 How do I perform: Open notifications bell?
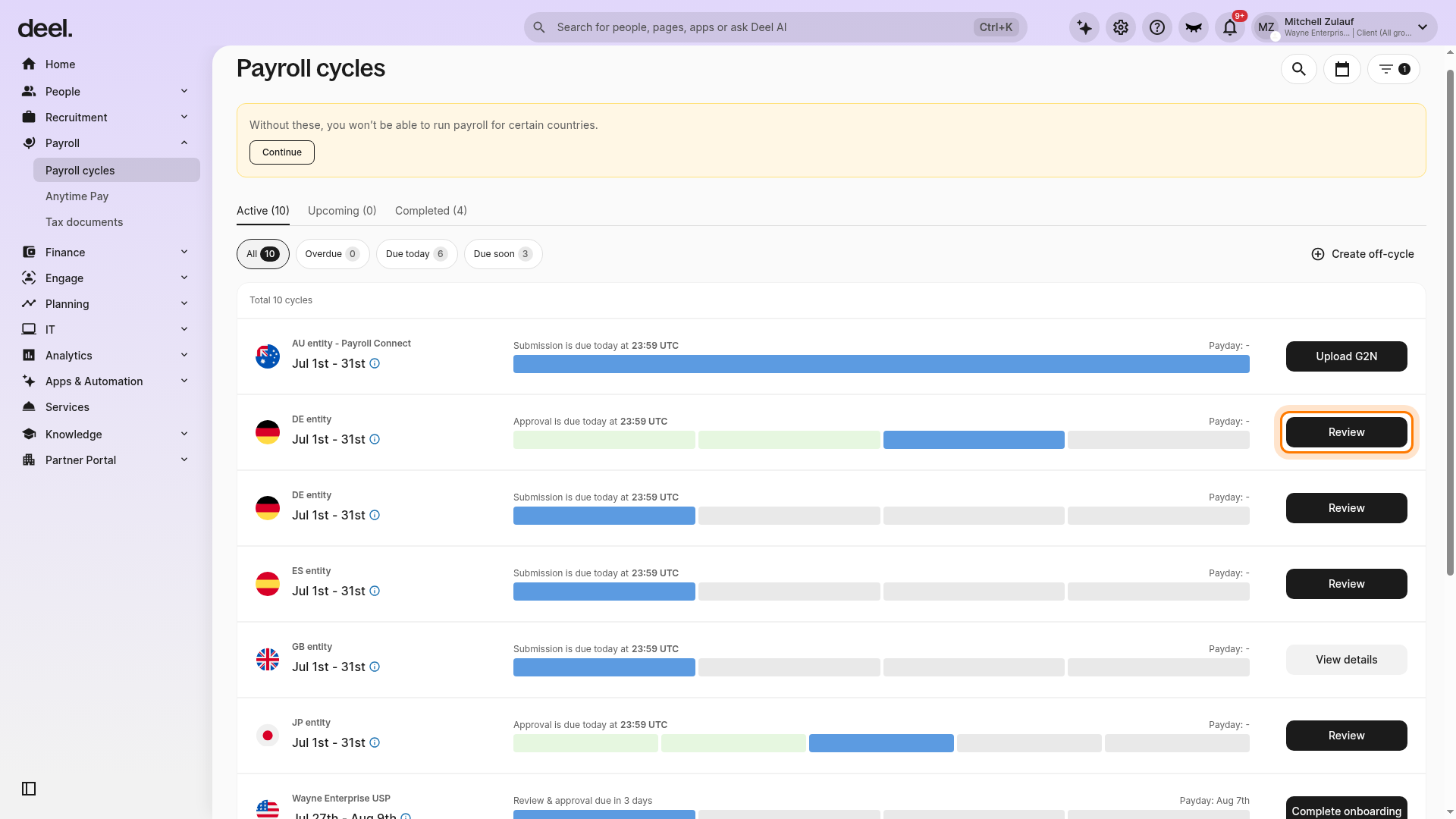[x=1230, y=27]
